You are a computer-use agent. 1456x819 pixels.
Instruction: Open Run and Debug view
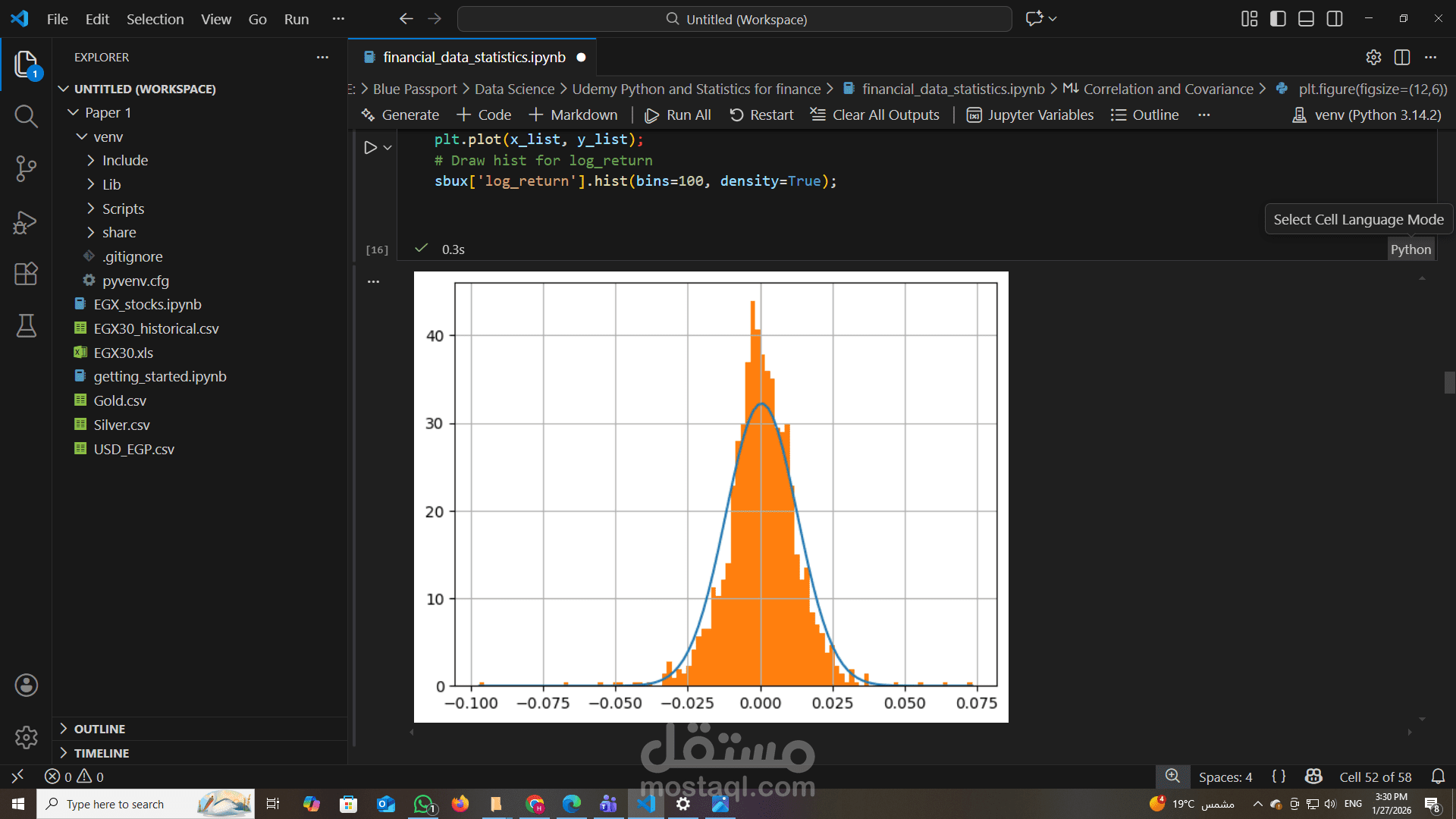26,222
